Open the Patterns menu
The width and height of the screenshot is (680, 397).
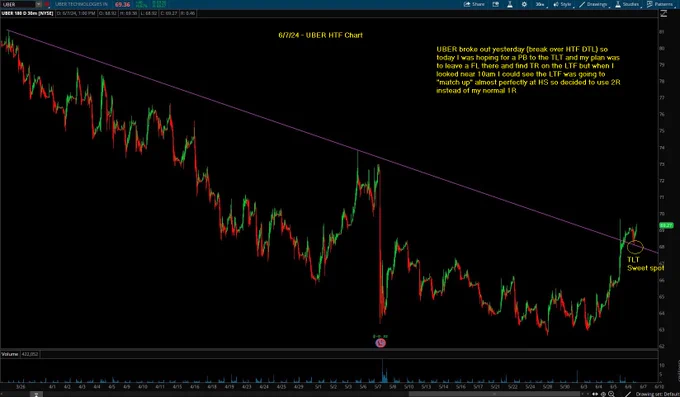click(660, 4)
